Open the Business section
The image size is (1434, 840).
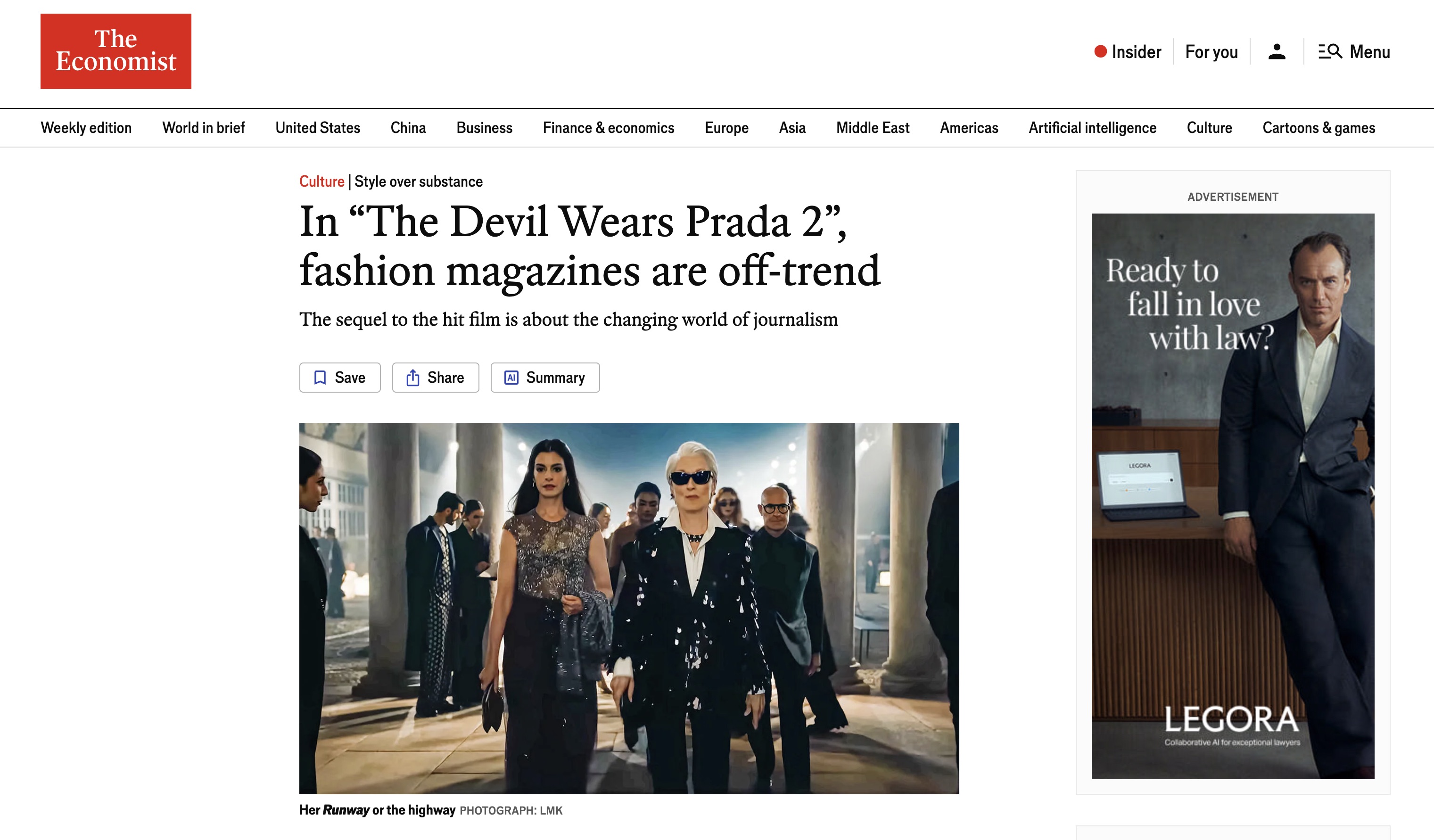click(484, 128)
